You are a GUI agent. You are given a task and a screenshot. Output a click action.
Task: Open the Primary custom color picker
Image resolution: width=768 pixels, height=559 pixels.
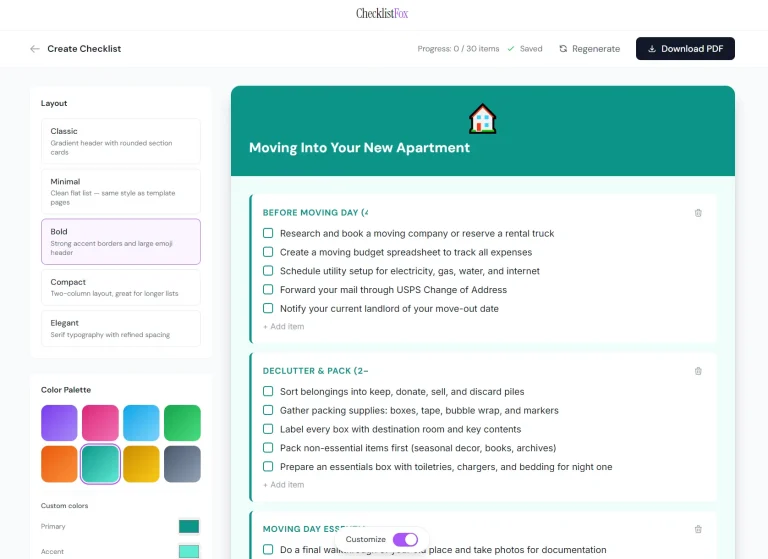[x=189, y=527]
